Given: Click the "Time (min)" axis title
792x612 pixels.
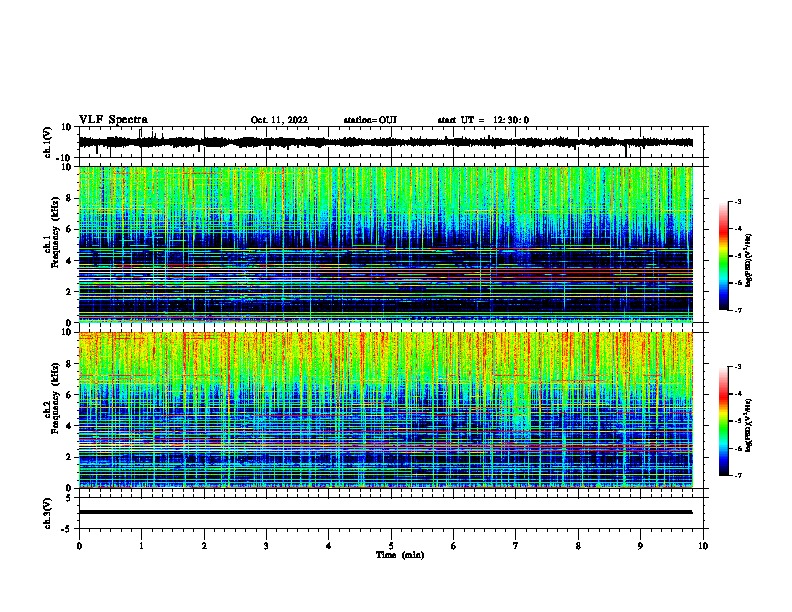Looking at the screenshot, I should click(400, 555).
